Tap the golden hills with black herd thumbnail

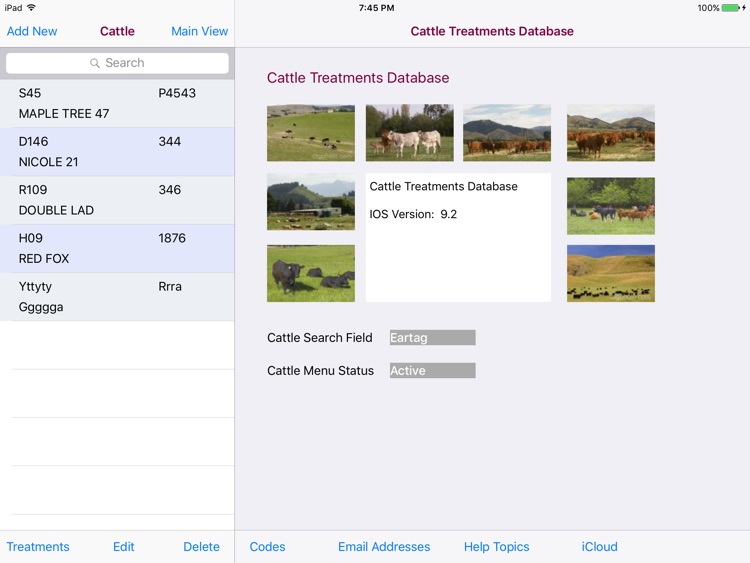tap(611, 273)
